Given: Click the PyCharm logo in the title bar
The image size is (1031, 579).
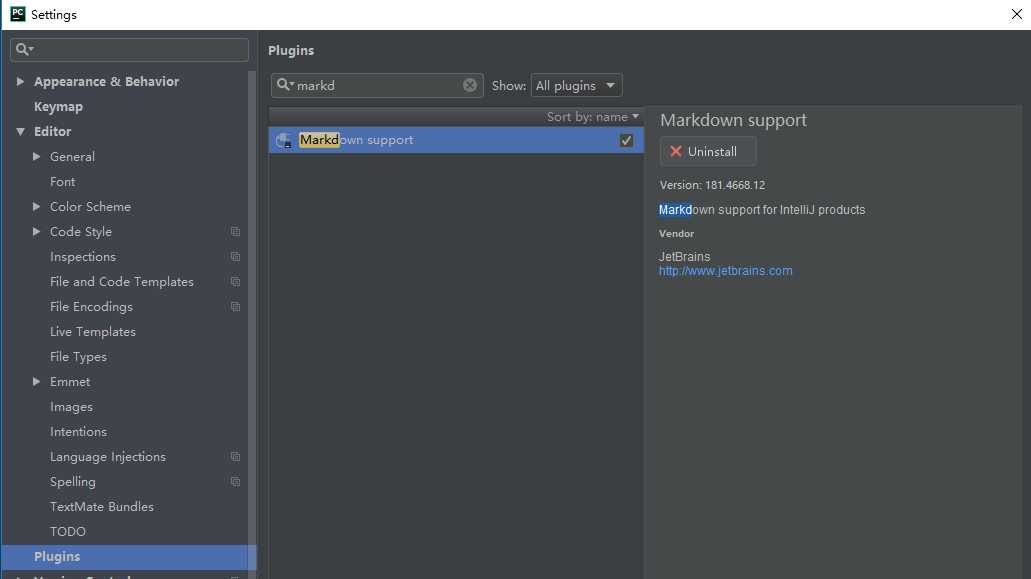Looking at the screenshot, I should [18, 14].
